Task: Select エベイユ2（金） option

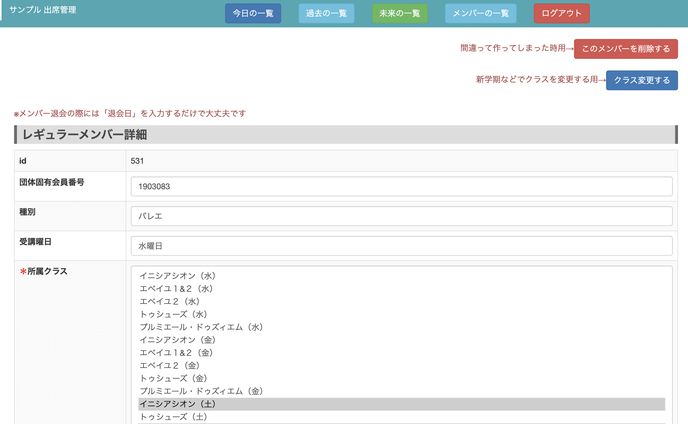Action: point(401,365)
